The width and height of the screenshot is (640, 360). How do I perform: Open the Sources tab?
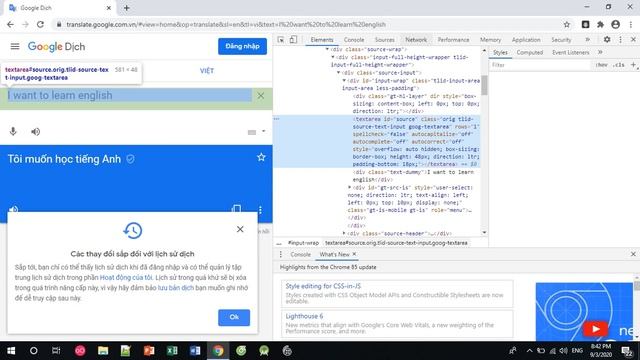pyautogui.click(x=384, y=40)
